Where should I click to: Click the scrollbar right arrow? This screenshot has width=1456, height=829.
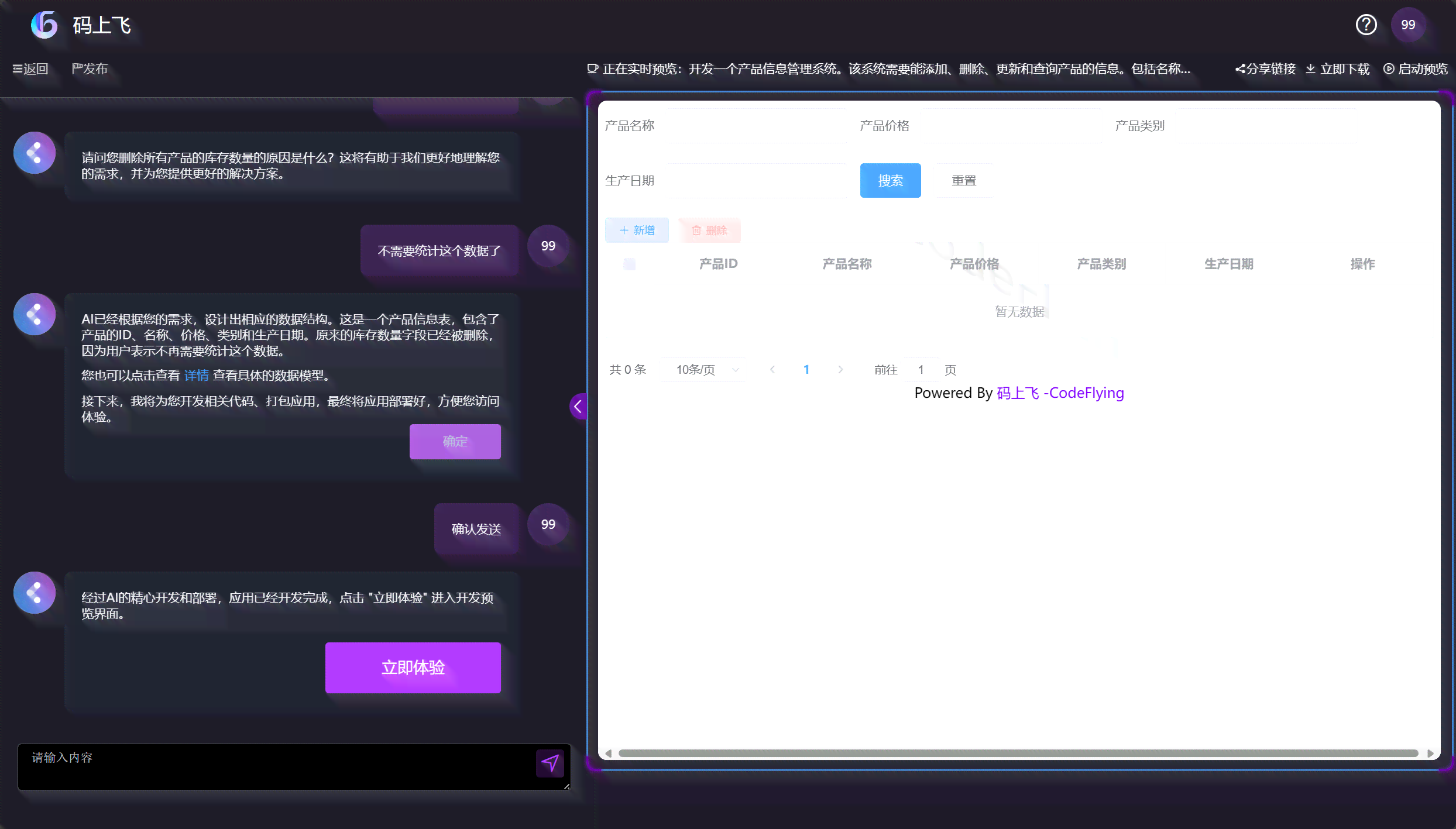(1430, 753)
